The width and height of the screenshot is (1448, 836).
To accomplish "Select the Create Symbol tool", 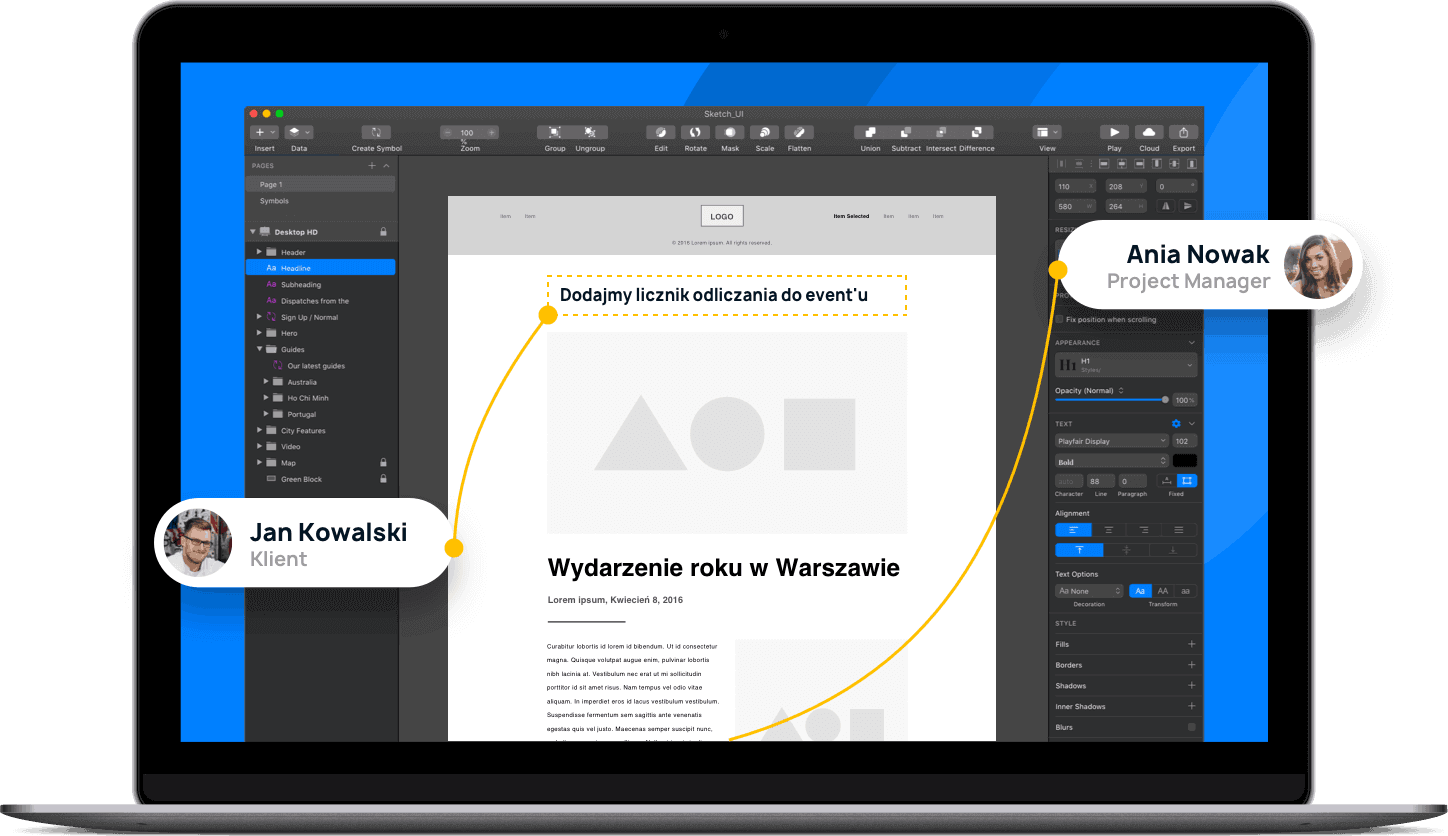I will pos(376,133).
